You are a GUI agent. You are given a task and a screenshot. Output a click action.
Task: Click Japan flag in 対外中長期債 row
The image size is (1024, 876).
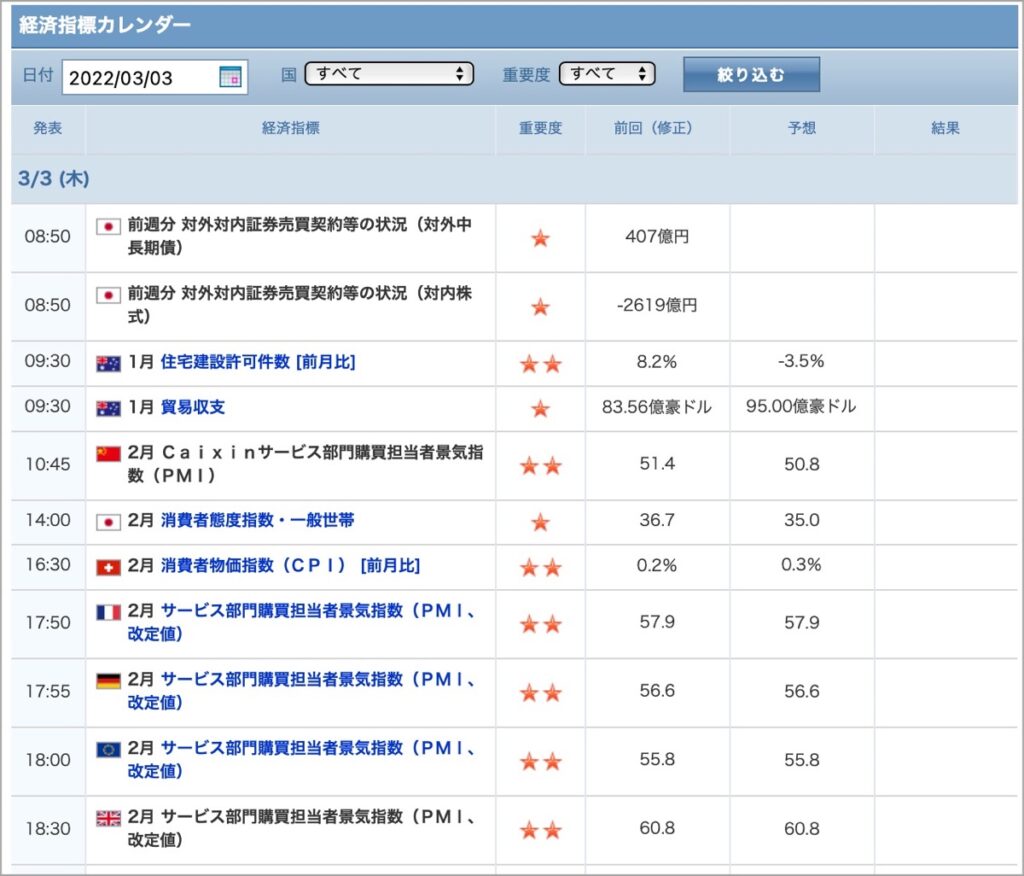pos(108,227)
